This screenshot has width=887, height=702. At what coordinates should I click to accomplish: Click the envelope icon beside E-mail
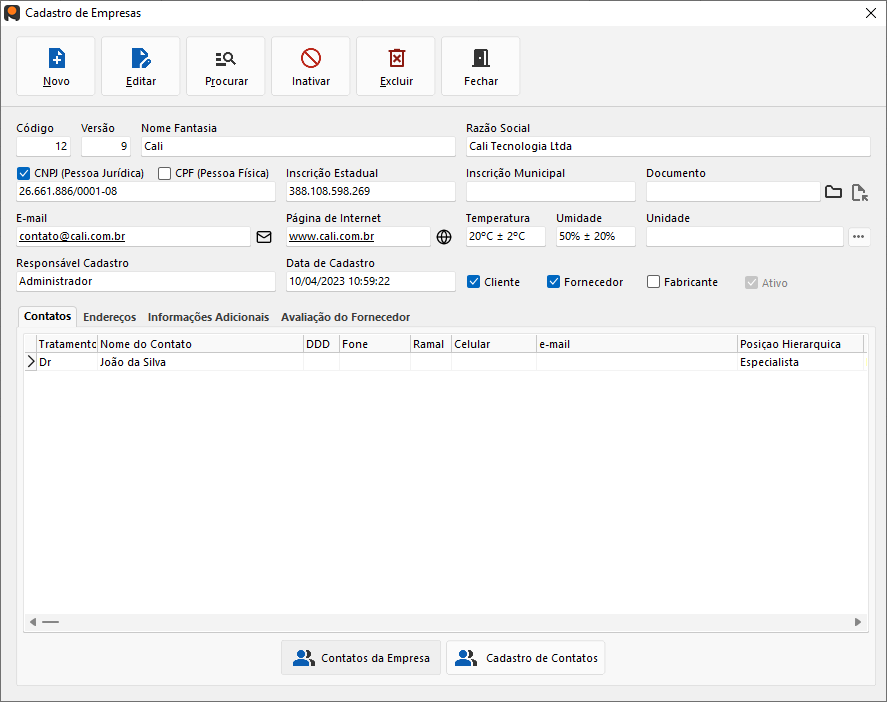click(264, 237)
